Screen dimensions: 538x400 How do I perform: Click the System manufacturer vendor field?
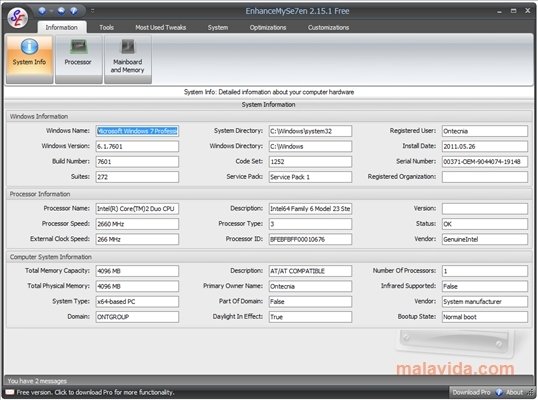(x=484, y=302)
